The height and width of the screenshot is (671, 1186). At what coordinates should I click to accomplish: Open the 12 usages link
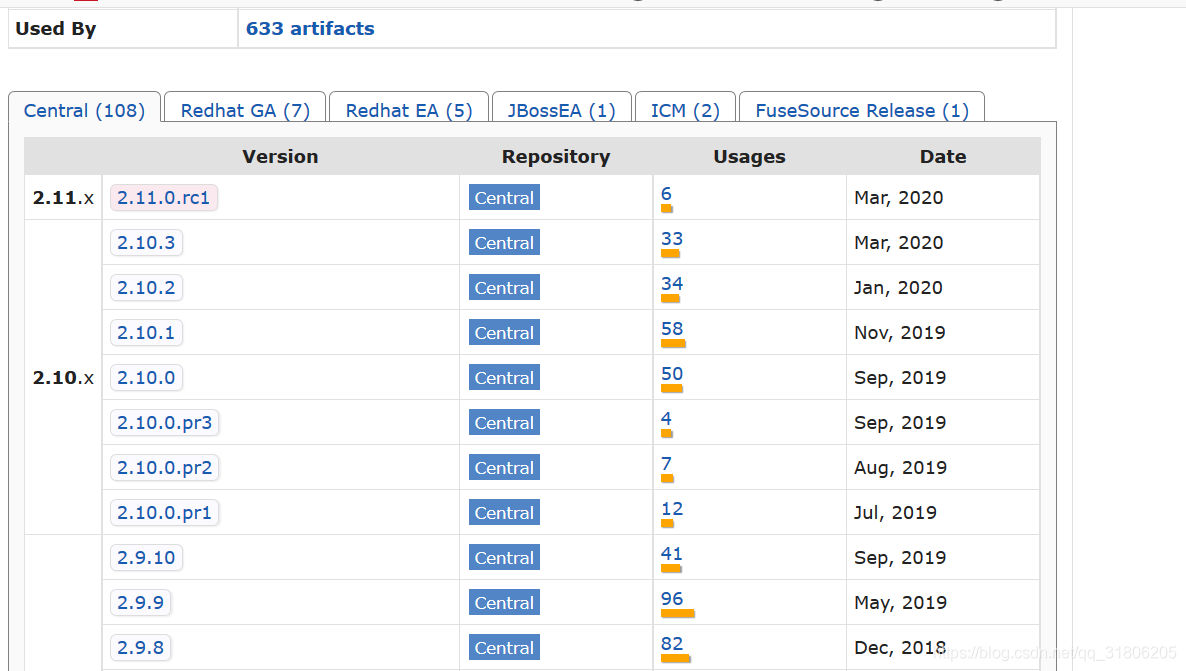[x=672, y=509]
